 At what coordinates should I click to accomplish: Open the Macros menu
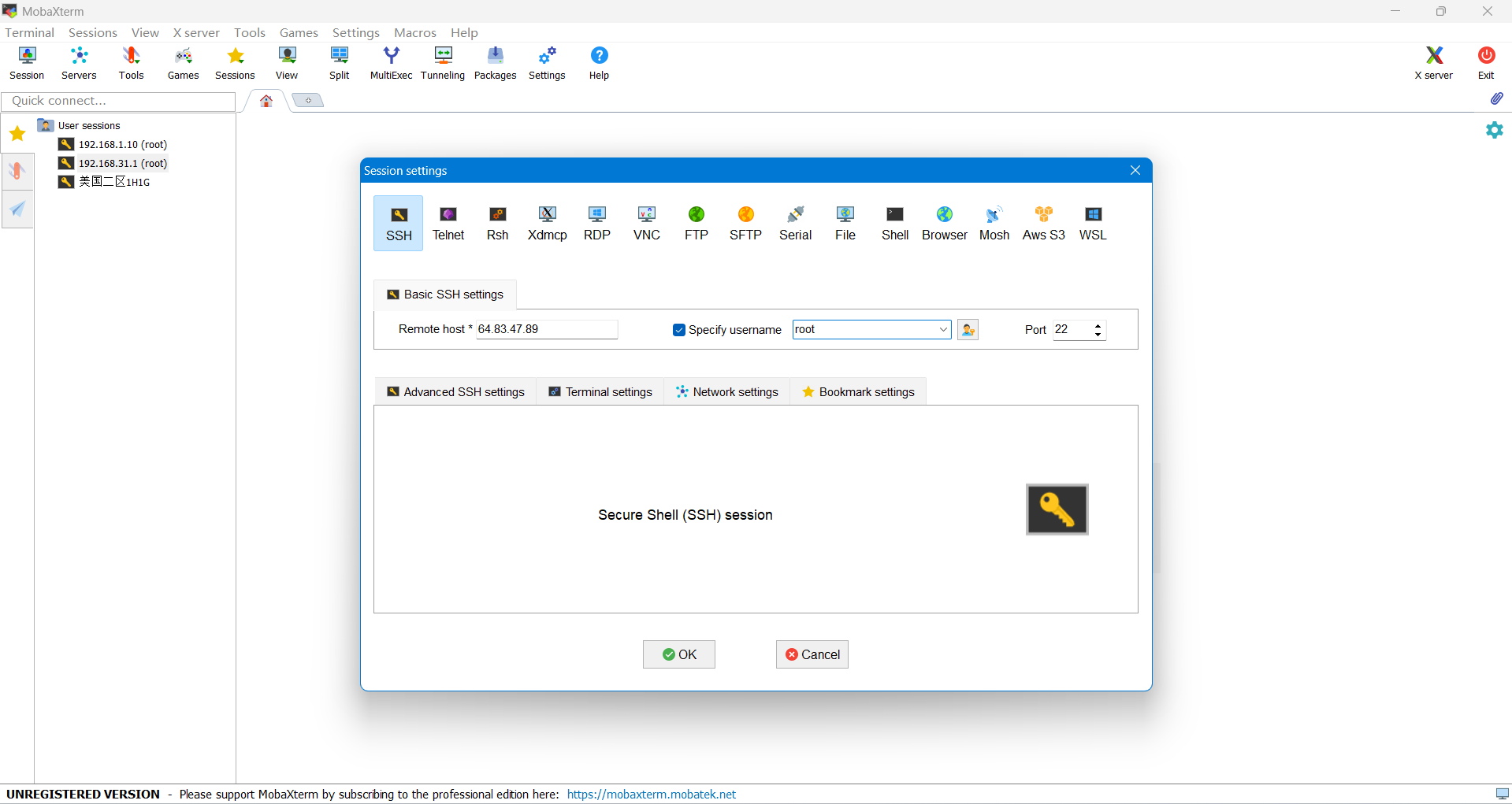[415, 33]
